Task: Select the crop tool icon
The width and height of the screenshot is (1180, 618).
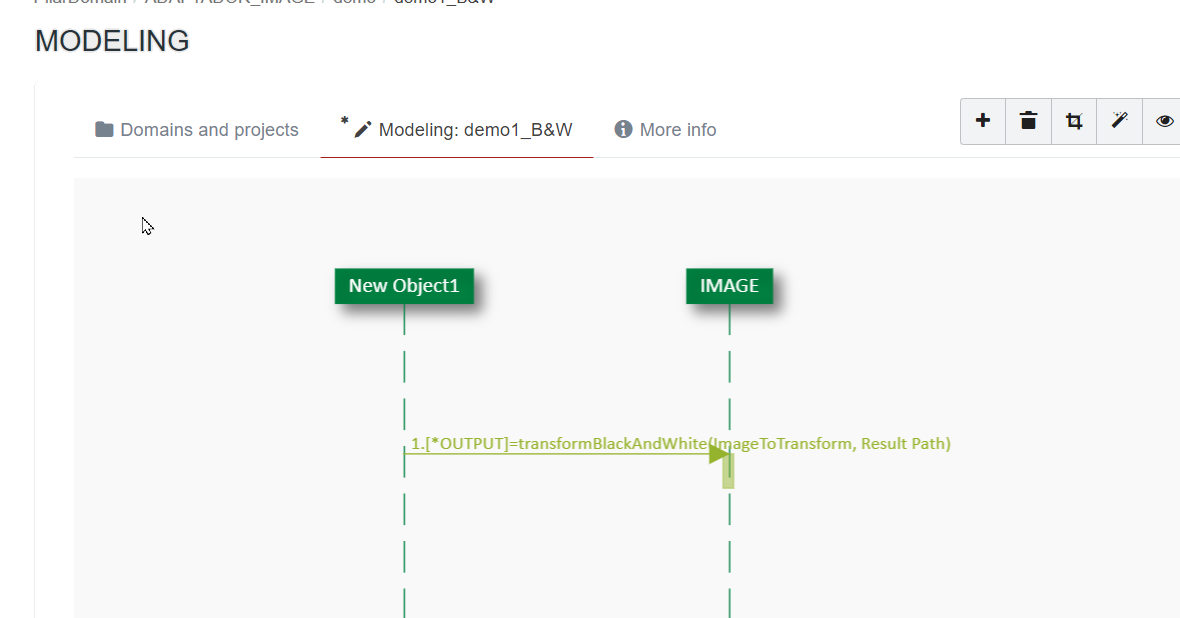Action: coord(1074,121)
